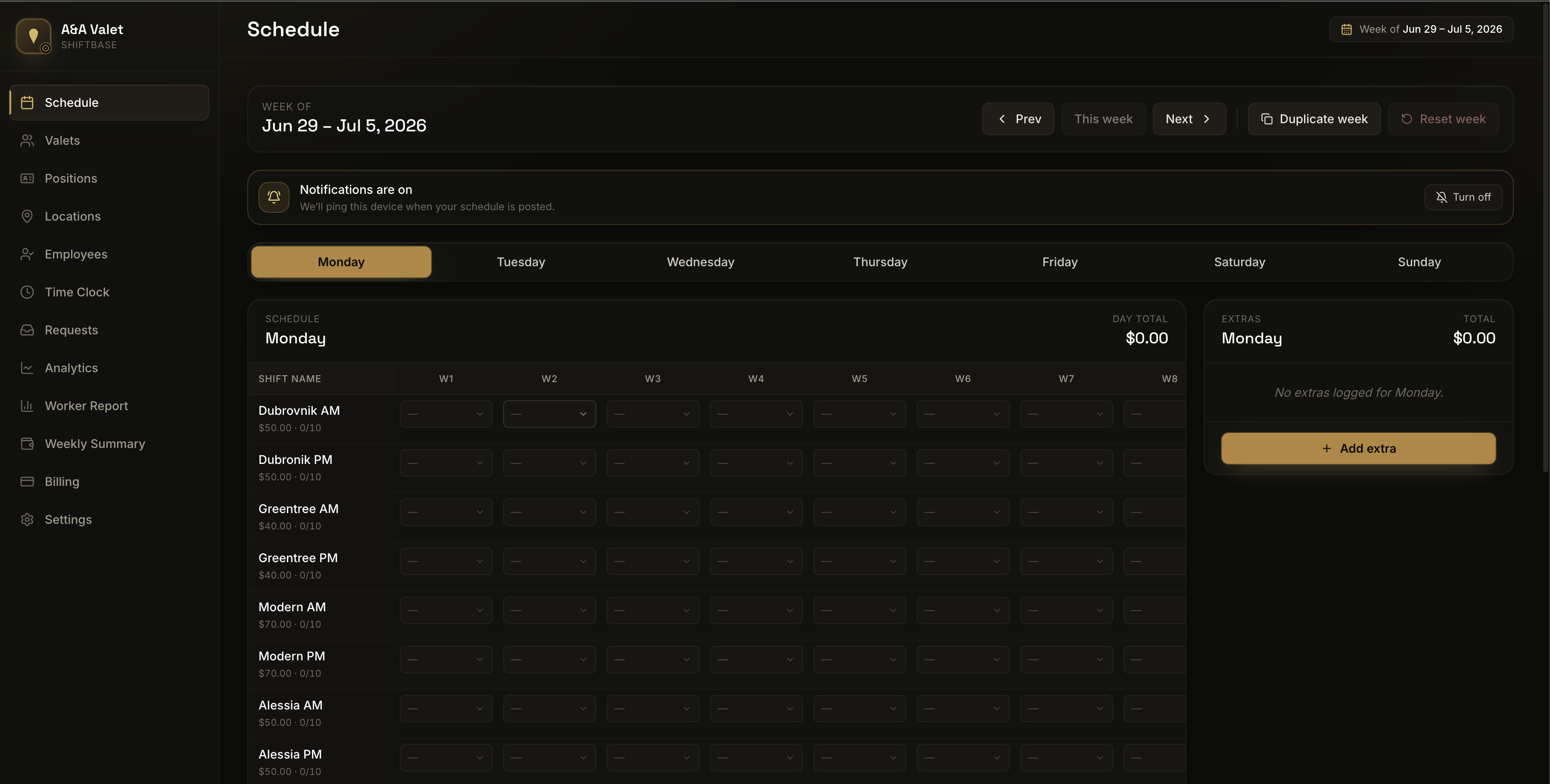
Task: Open Positions page in sidebar
Action: 109,178
